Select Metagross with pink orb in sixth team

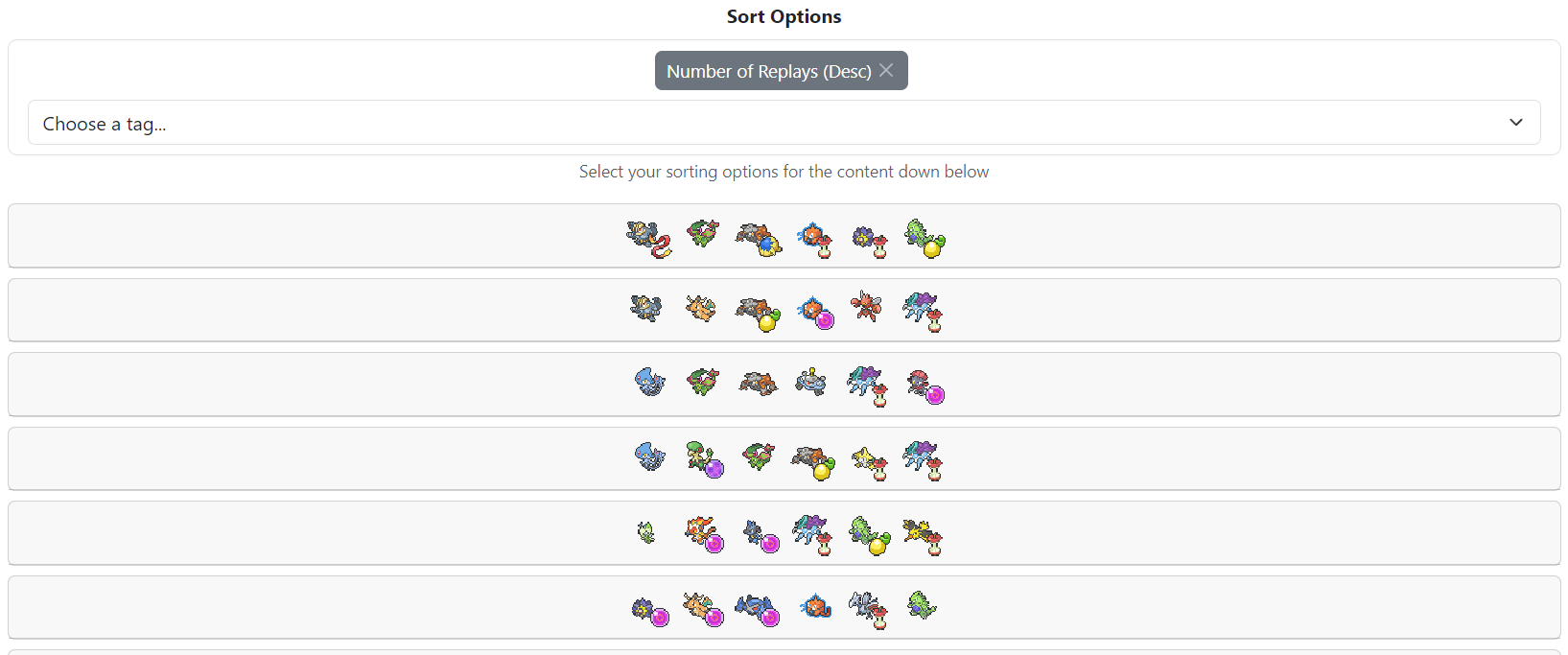[758, 610]
